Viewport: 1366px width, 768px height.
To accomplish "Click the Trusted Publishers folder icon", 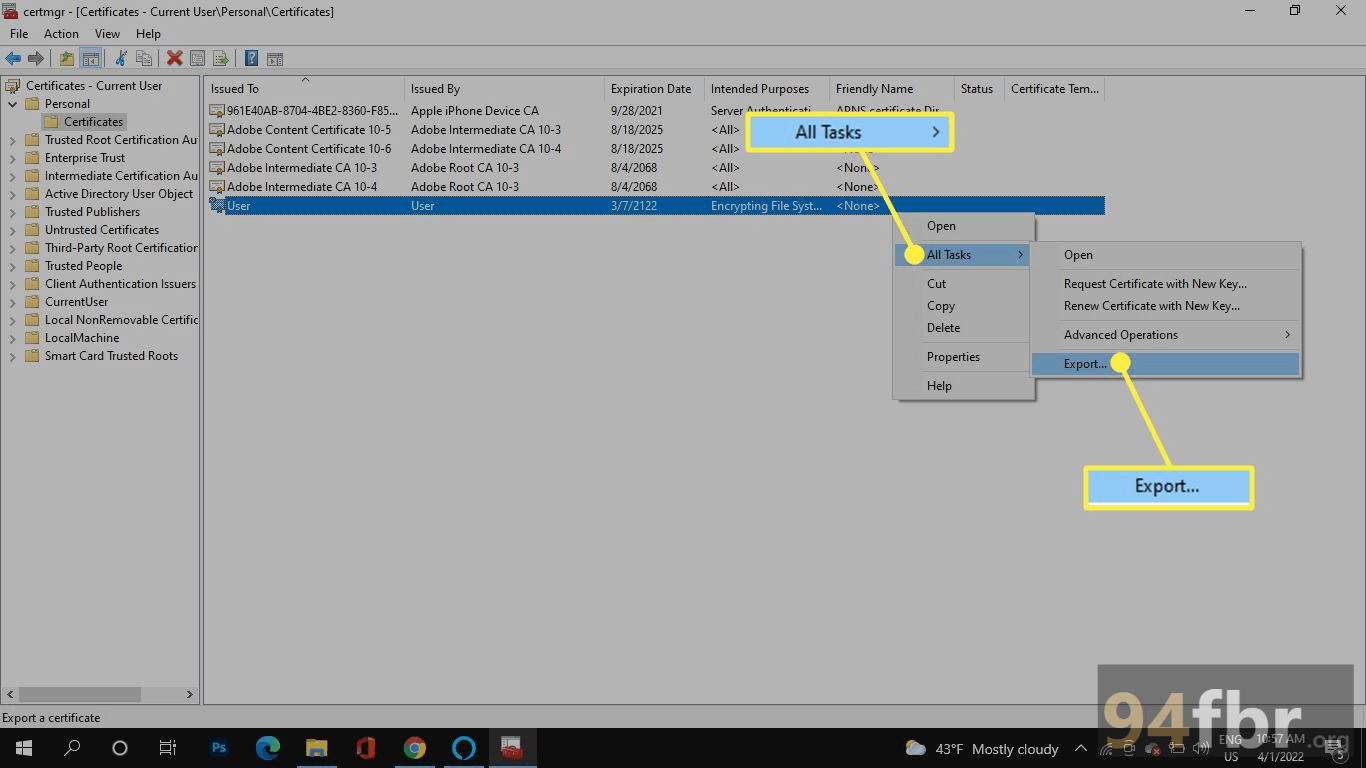I will pos(32,212).
